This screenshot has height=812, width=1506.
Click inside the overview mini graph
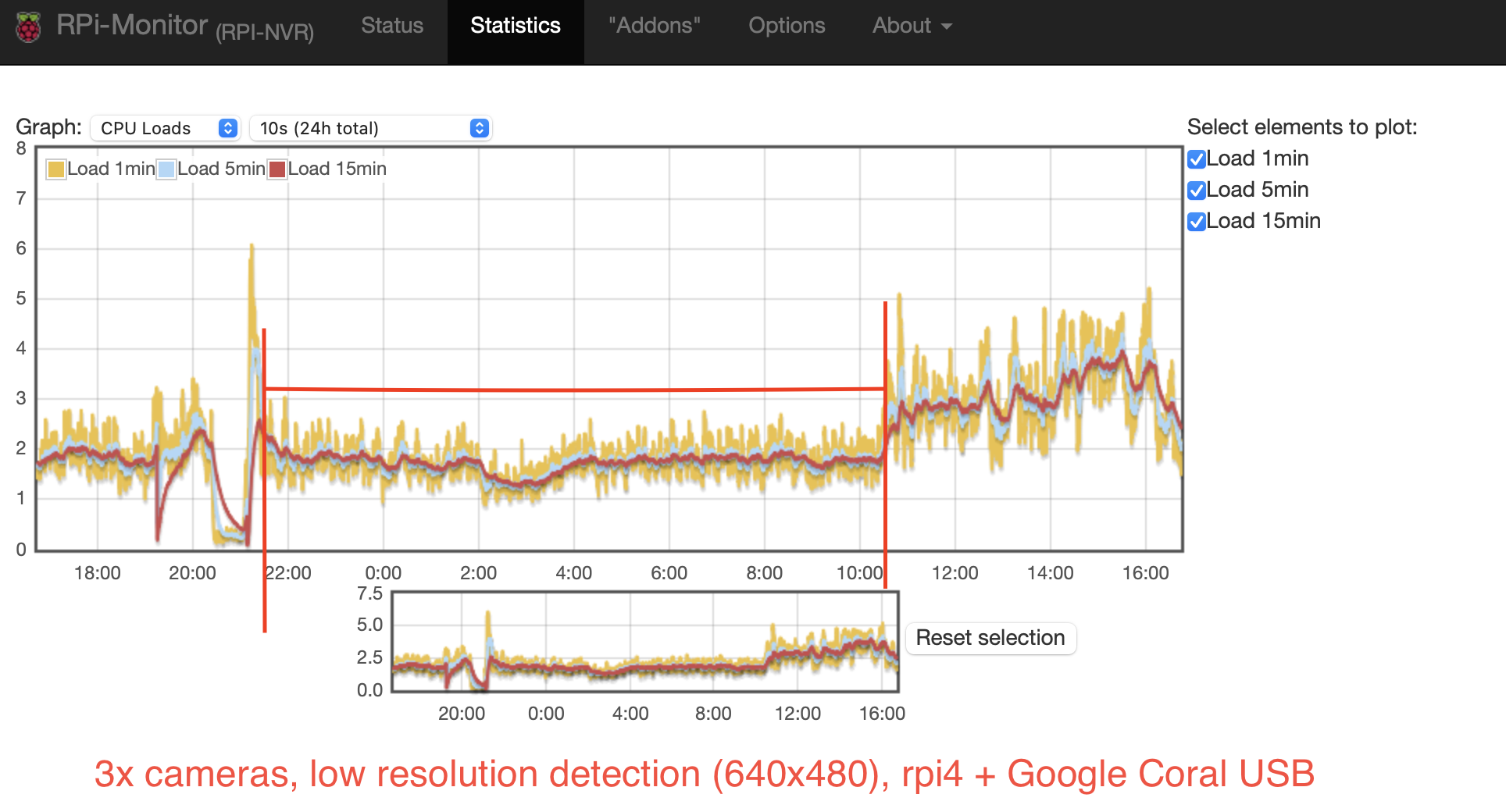(645, 642)
